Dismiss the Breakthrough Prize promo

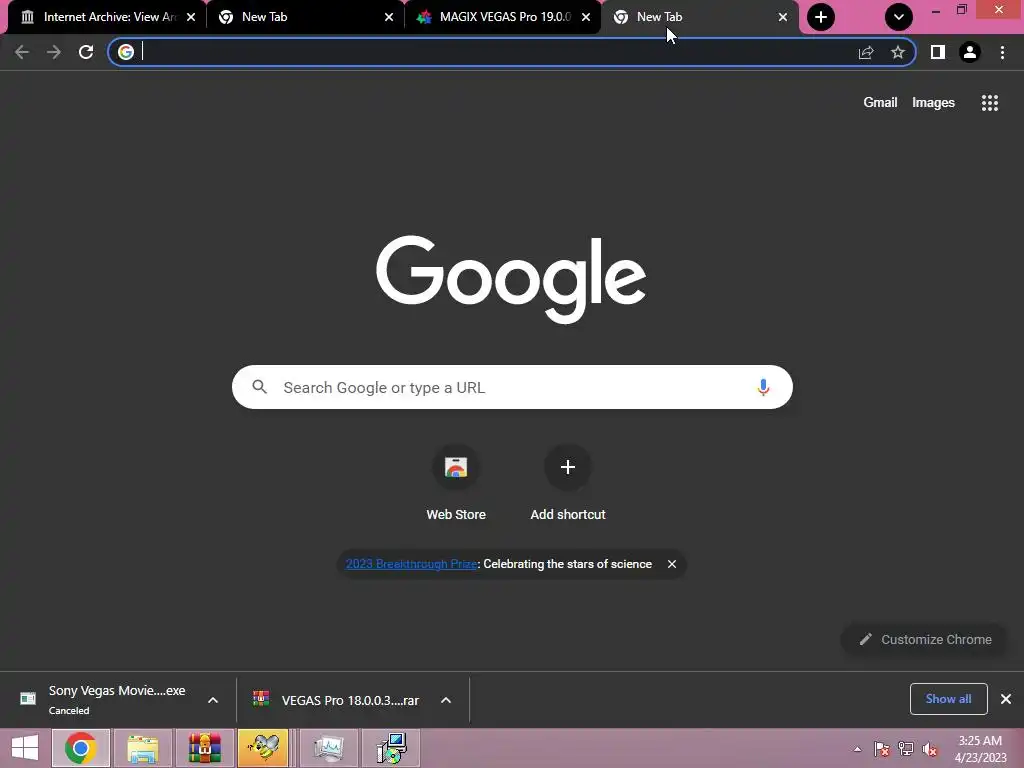pos(671,564)
